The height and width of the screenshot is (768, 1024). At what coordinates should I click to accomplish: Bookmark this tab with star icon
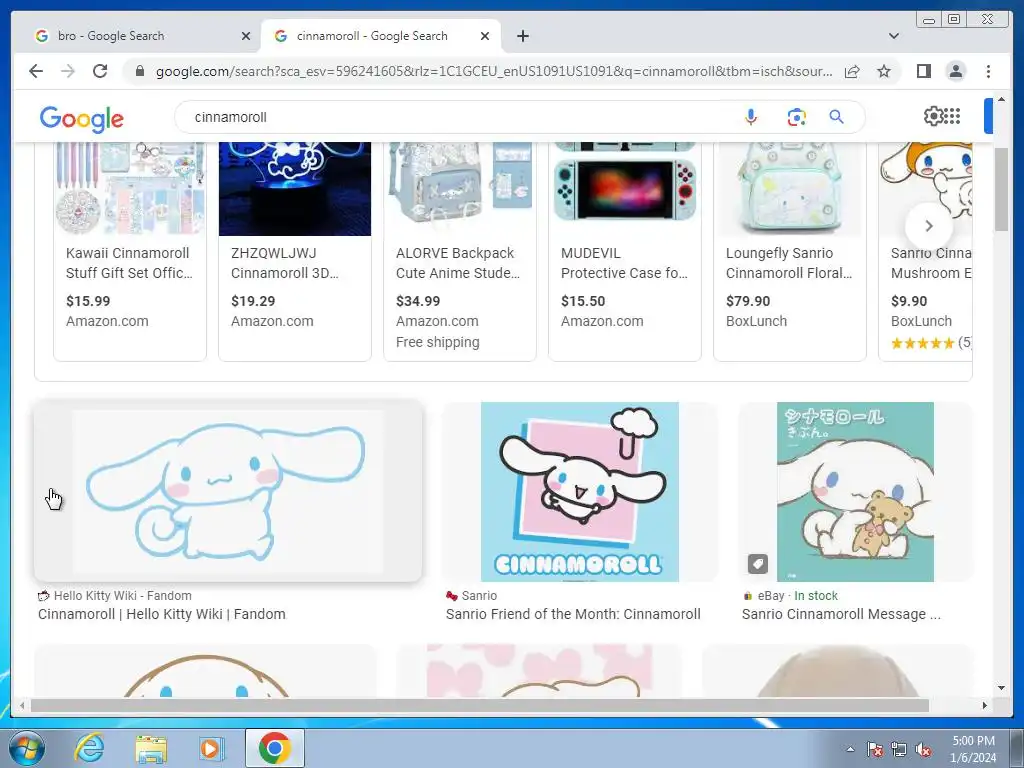click(x=884, y=71)
